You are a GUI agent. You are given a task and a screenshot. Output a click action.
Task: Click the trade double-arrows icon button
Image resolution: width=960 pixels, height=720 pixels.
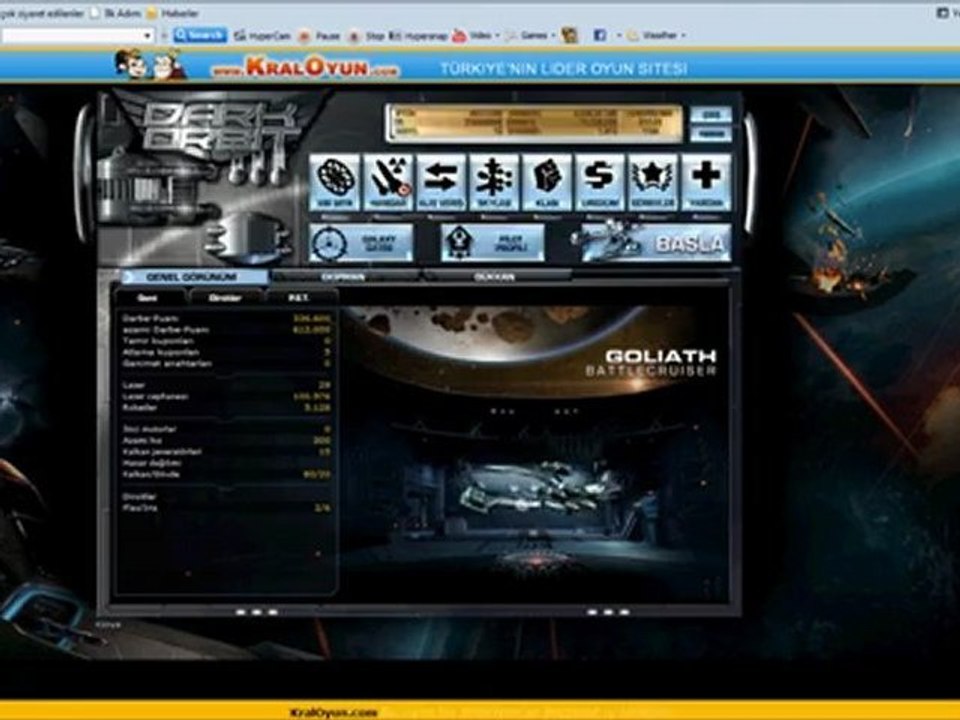point(441,182)
